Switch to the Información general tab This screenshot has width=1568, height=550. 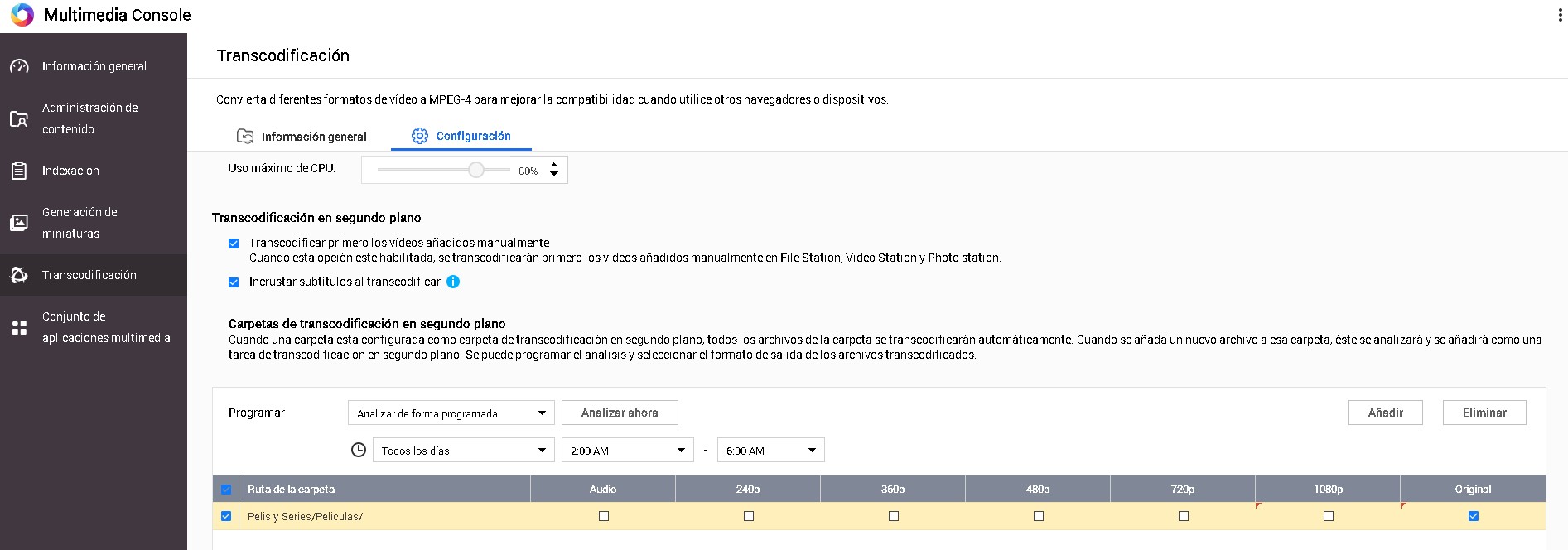302,137
